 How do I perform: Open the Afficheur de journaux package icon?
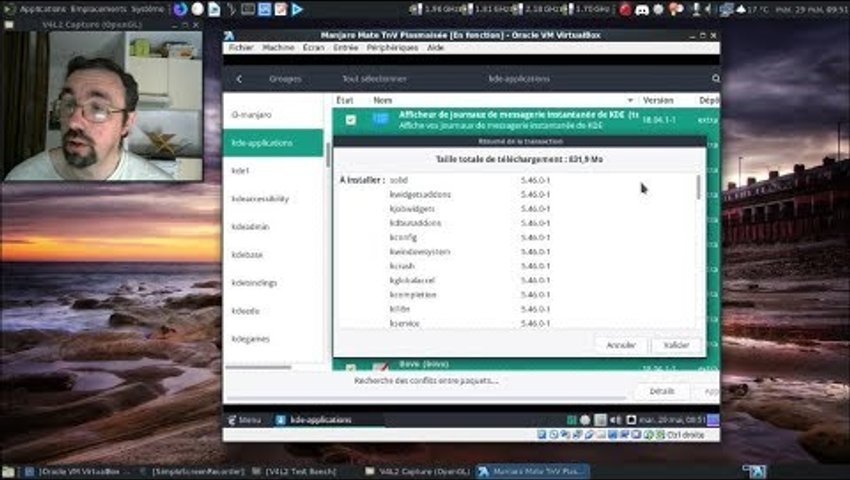pyautogui.click(x=381, y=119)
